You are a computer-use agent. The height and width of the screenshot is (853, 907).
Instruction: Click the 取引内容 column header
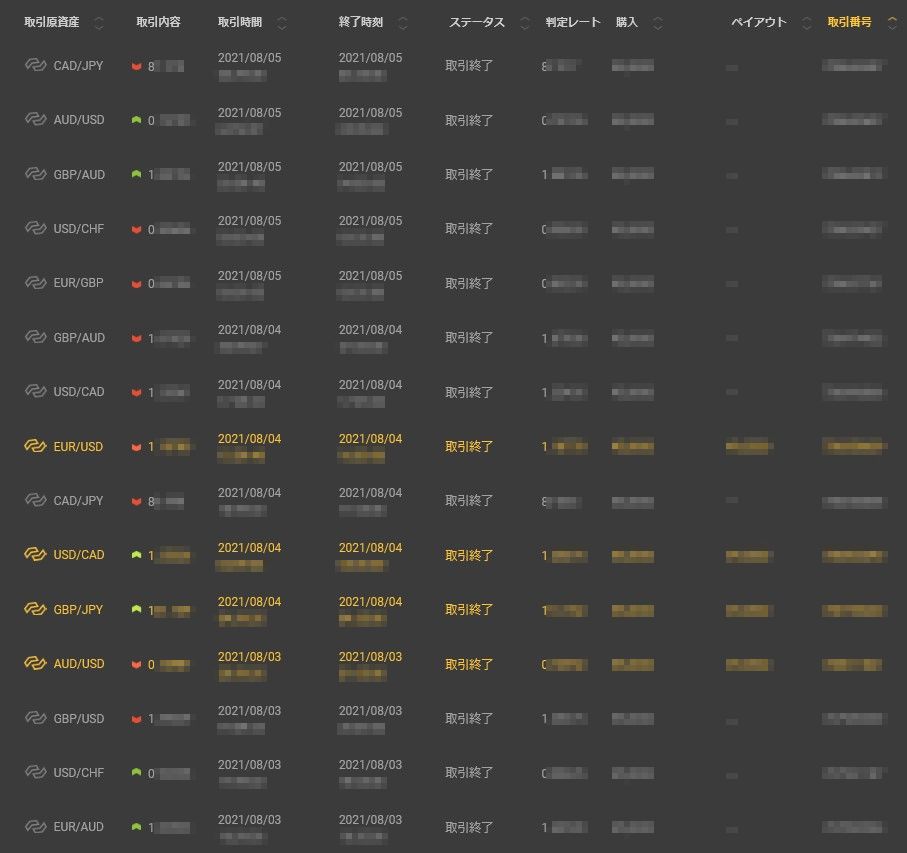pyautogui.click(x=158, y=22)
